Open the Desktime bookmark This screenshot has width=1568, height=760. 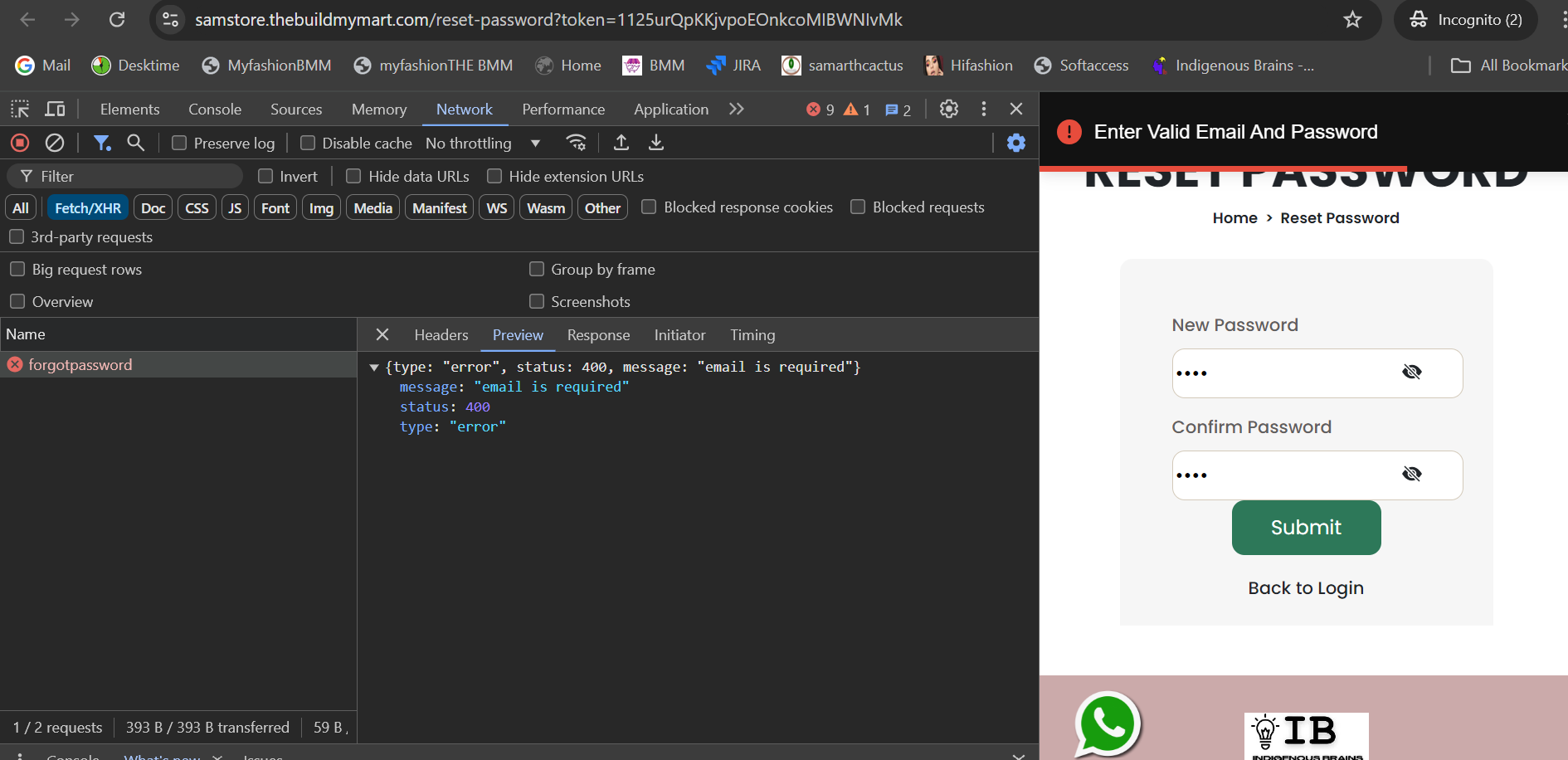tap(135, 66)
